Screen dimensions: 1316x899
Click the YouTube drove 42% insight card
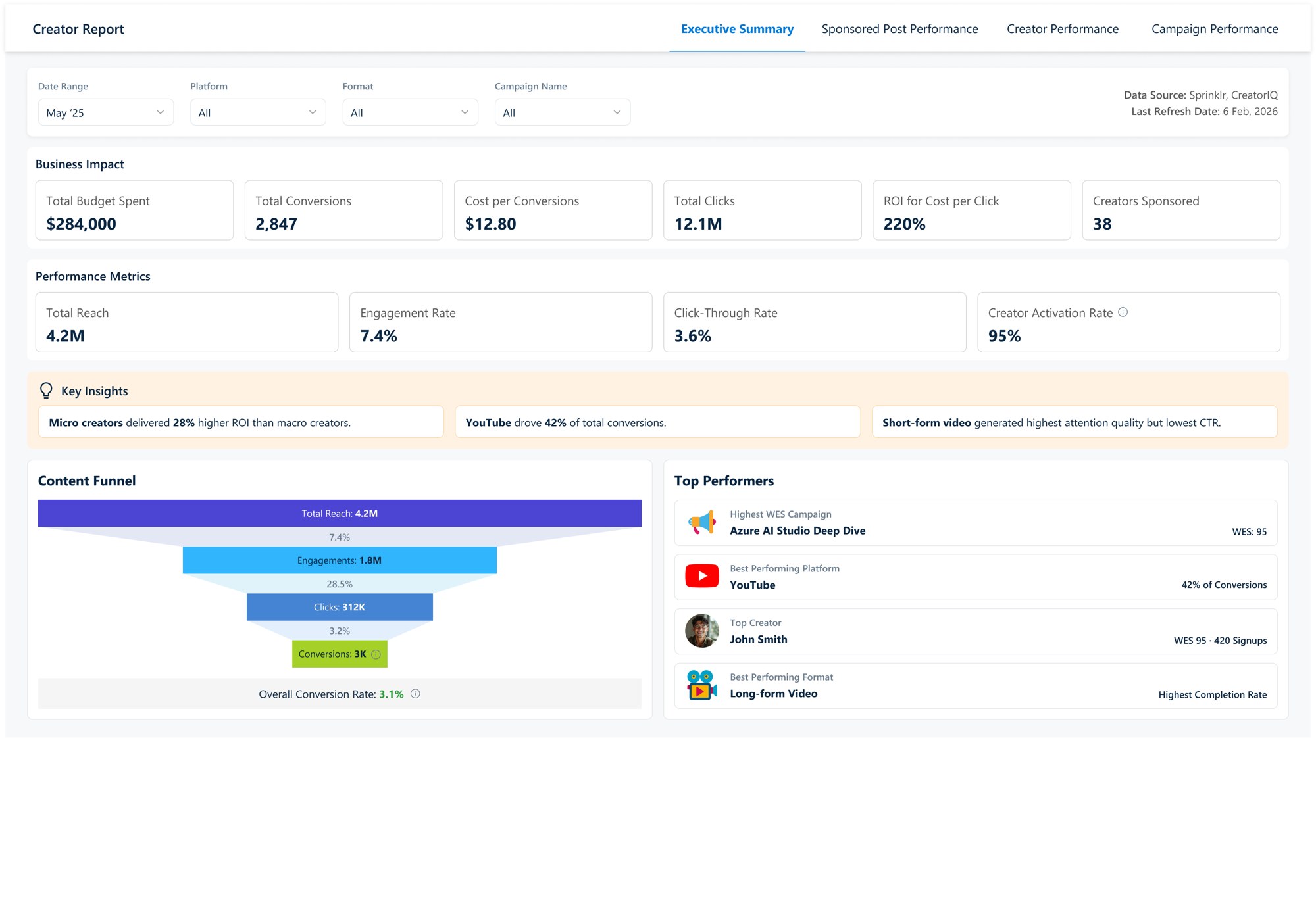657,422
